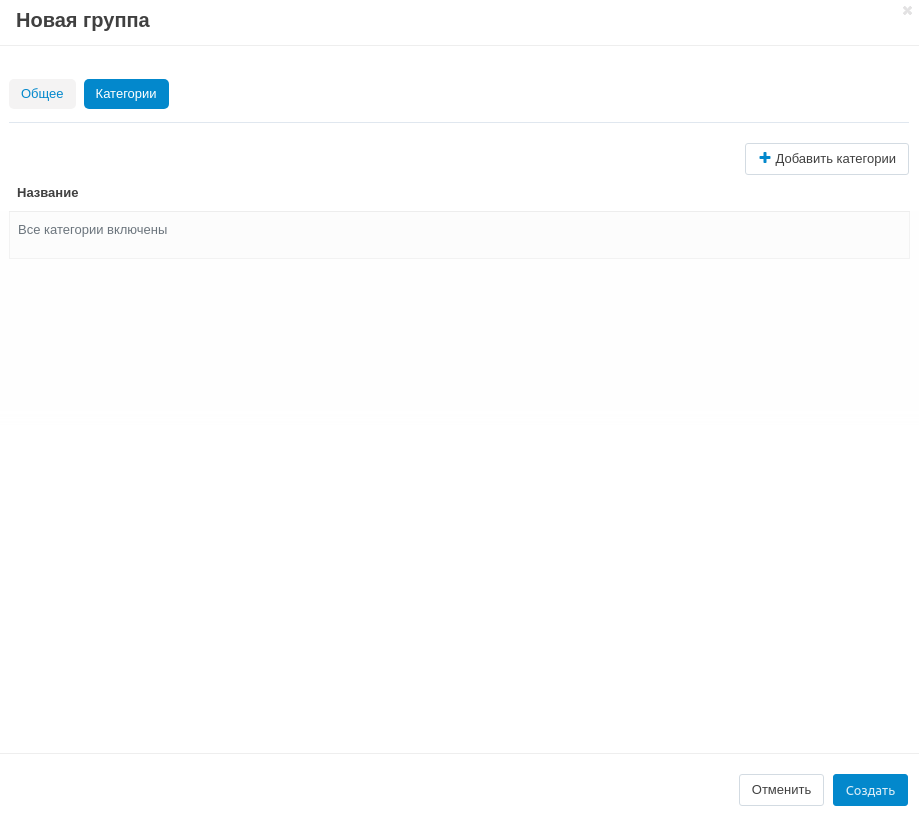Click the Все категории включены text
Image resolution: width=919 pixels, height=822 pixels.
coord(93,230)
